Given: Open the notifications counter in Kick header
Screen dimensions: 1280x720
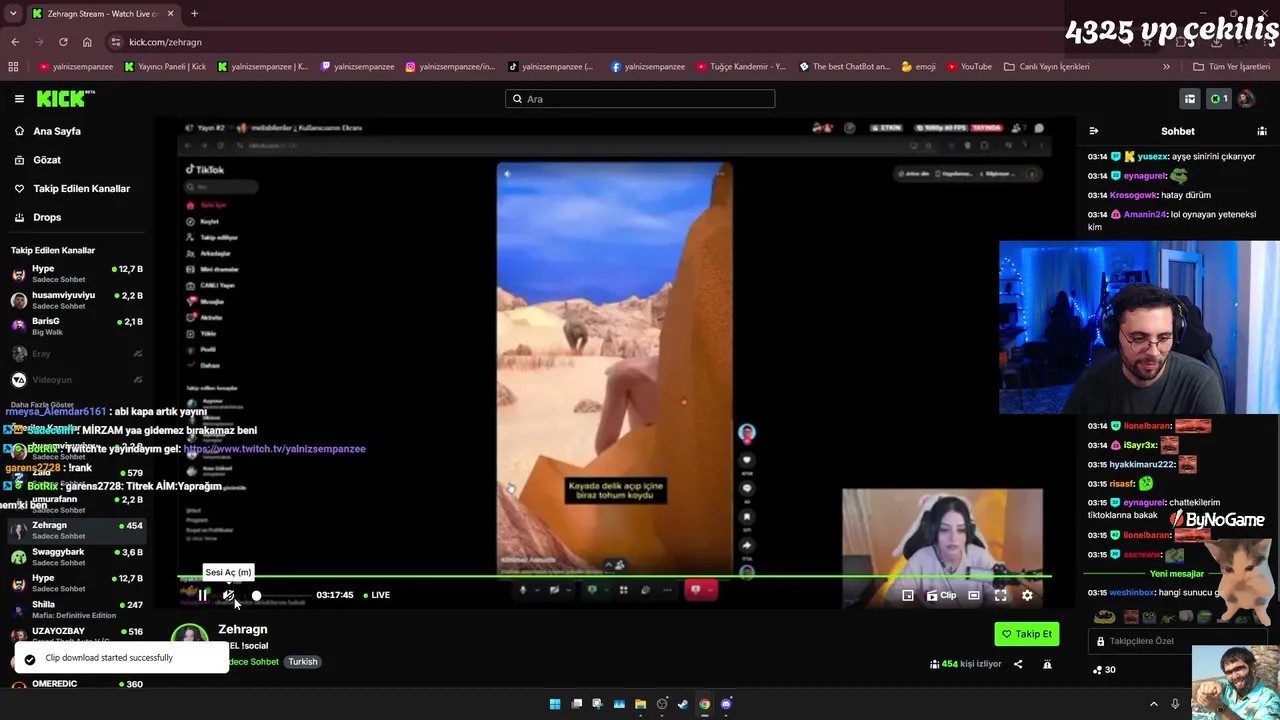Looking at the screenshot, I should pyautogui.click(x=1219, y=99).
